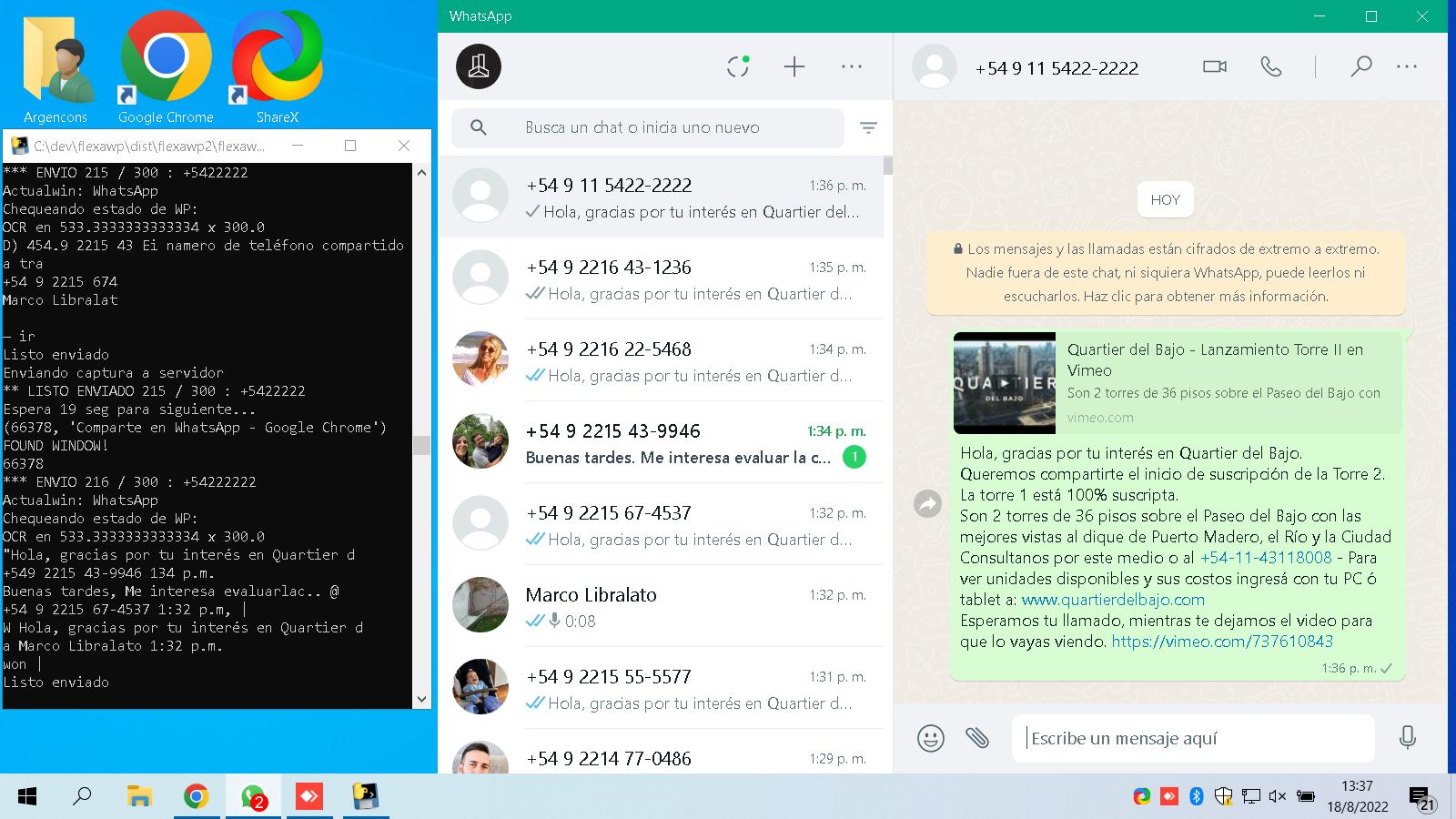Open chat with +54 9 2215 67-4537
Screen dimensions: 1456x819
tap(661, 524)
